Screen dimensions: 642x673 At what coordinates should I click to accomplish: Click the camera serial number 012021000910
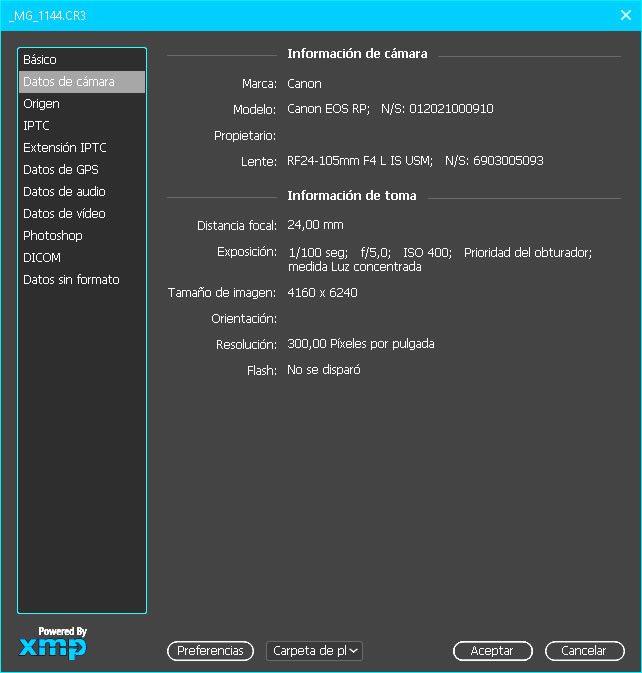pyautogui.click(x=451, y=109)
